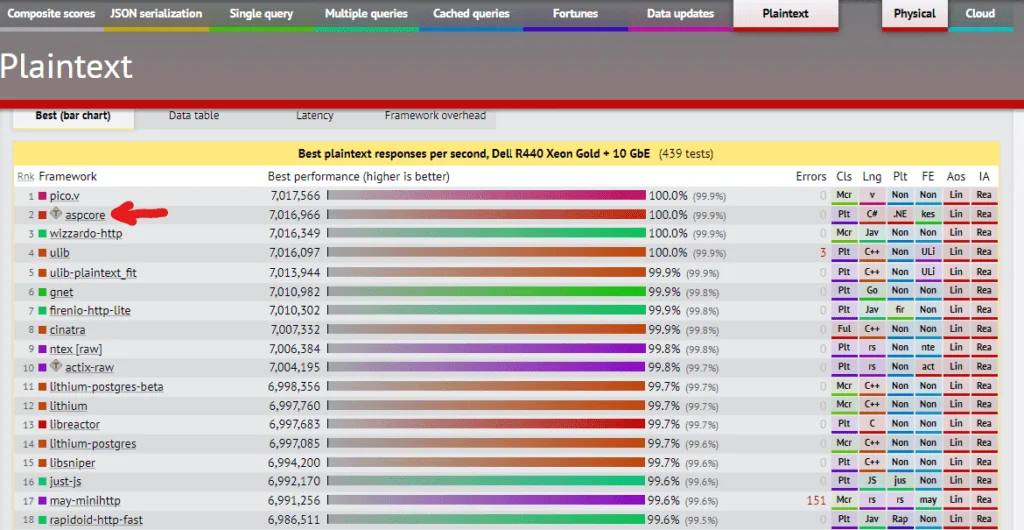Screen dimensions: 1024x530
Task: Select the Plaintext tab
Action: coord(786,14)
